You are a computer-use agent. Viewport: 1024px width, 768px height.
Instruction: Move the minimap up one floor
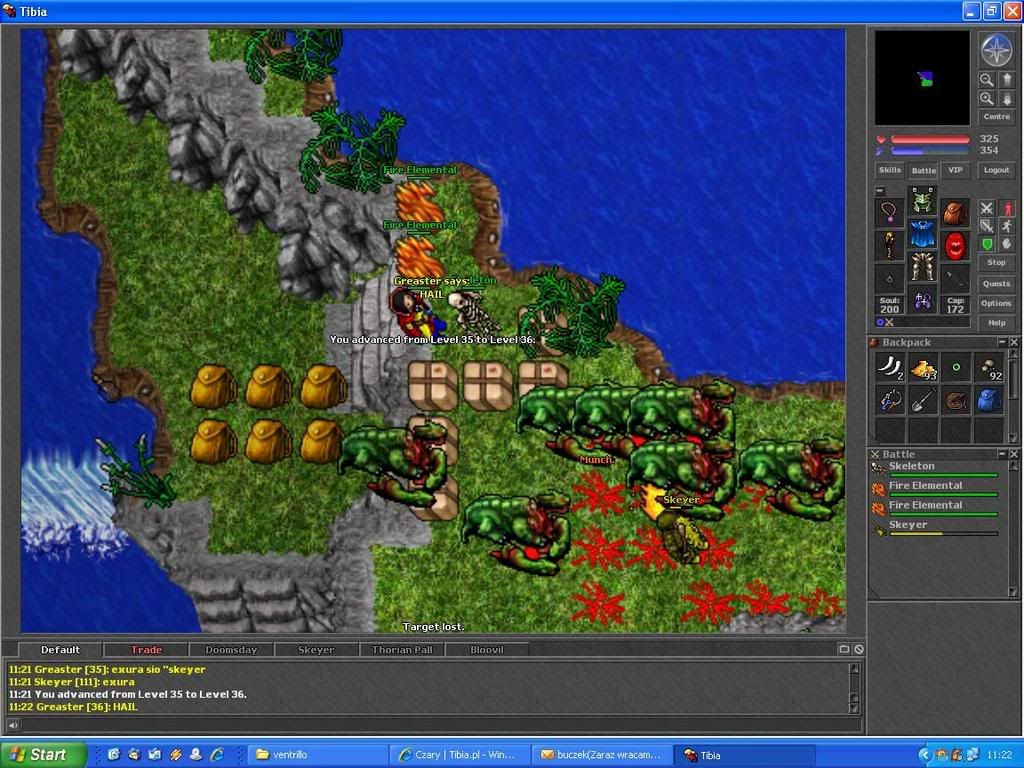click(x=1006, y=80)
